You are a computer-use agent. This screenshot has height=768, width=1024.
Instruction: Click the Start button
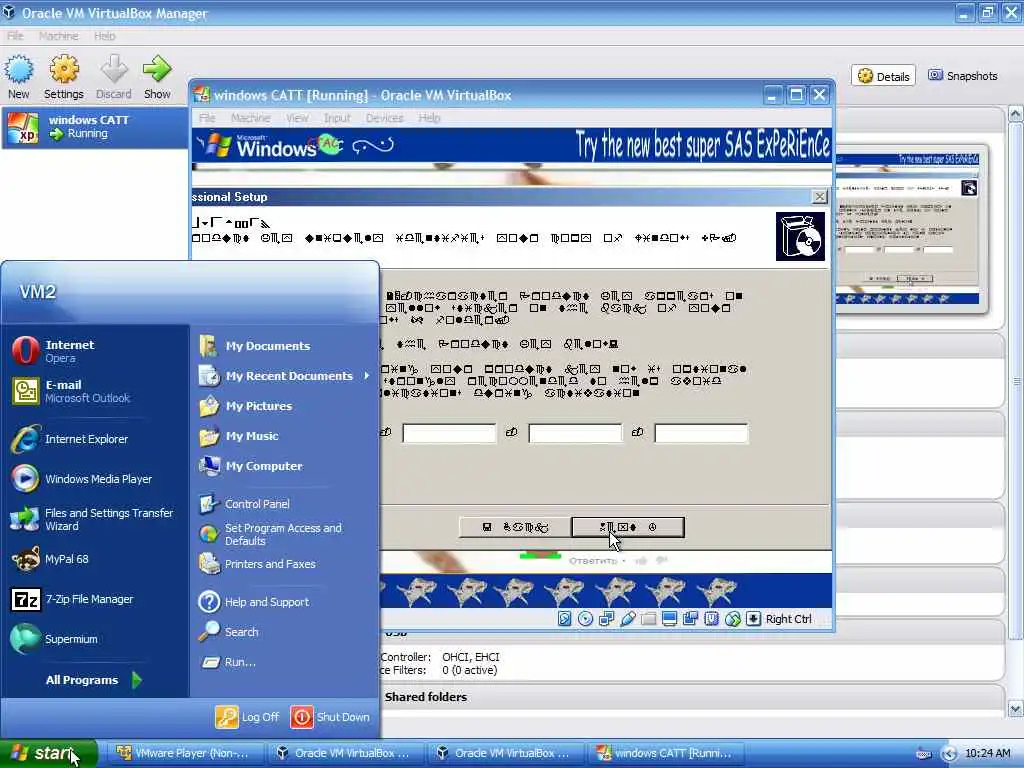(x=49, y=754)
